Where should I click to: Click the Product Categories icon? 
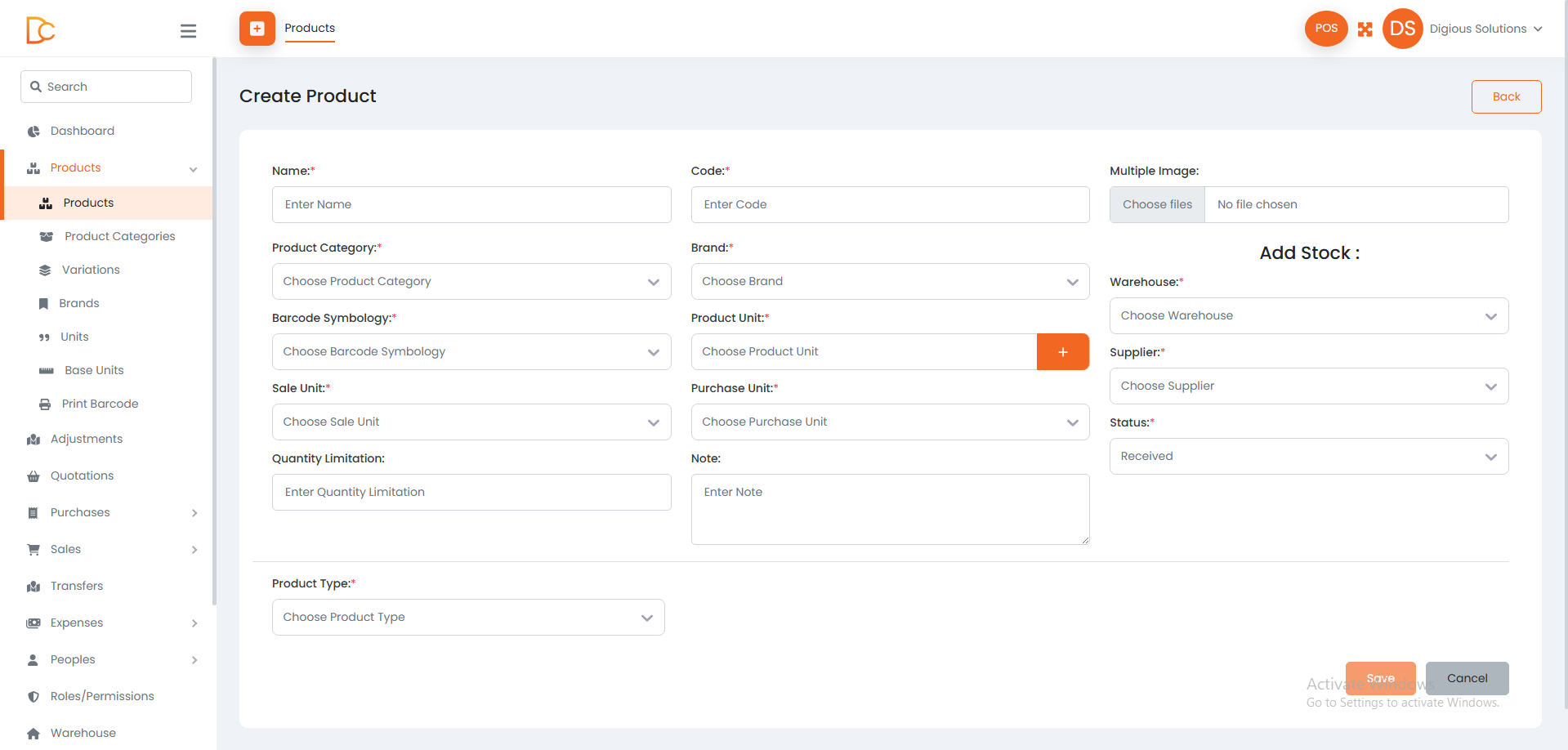47,237
